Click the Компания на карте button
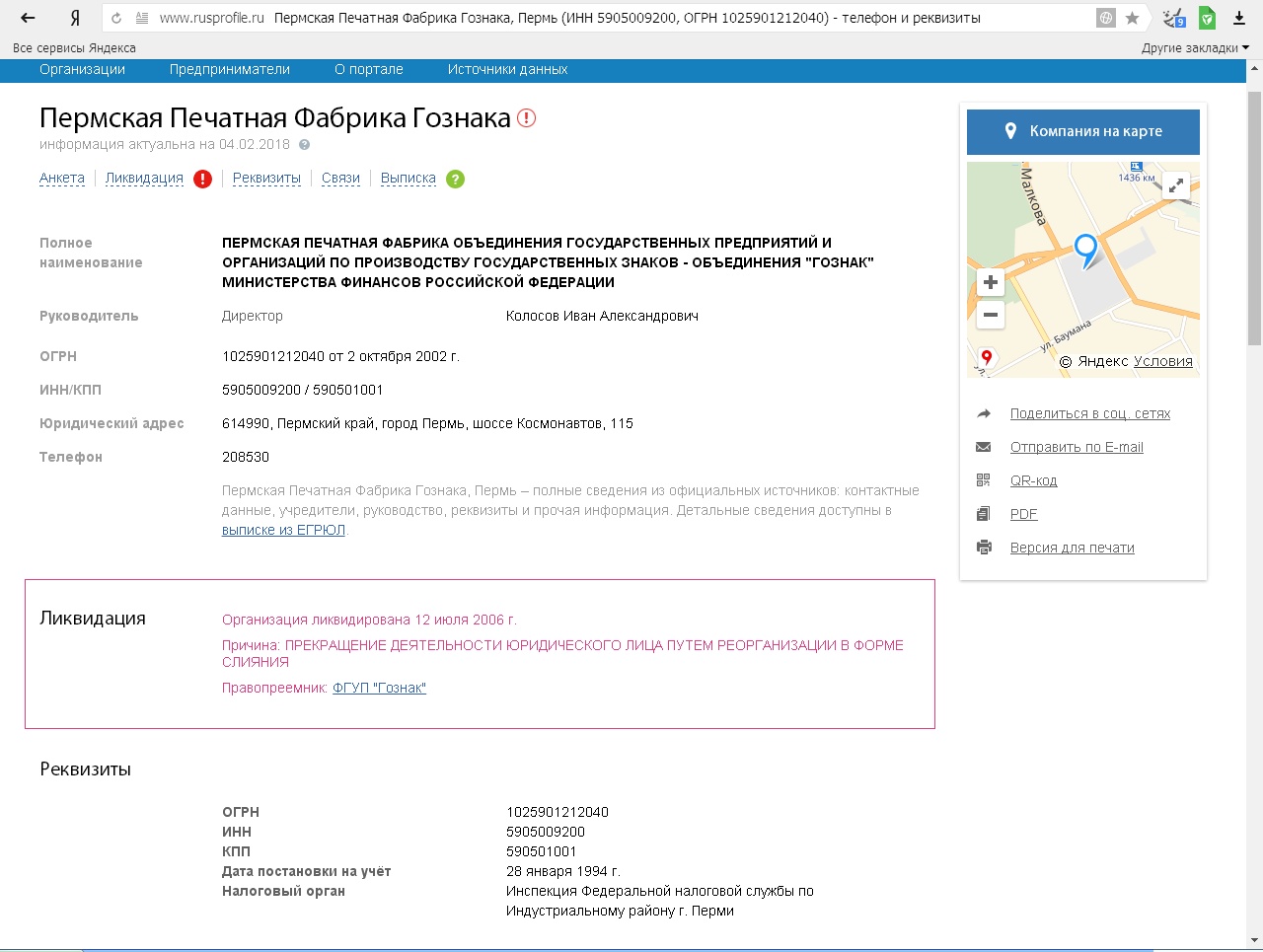 click(x=1083, y=131)
